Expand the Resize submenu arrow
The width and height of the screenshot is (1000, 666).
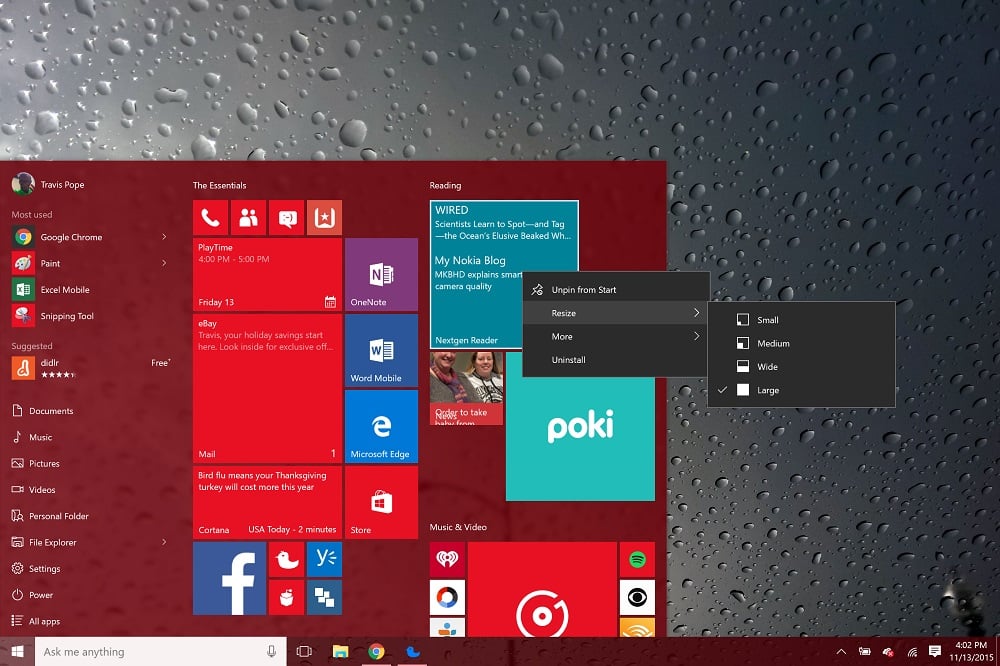click(696, 313)
